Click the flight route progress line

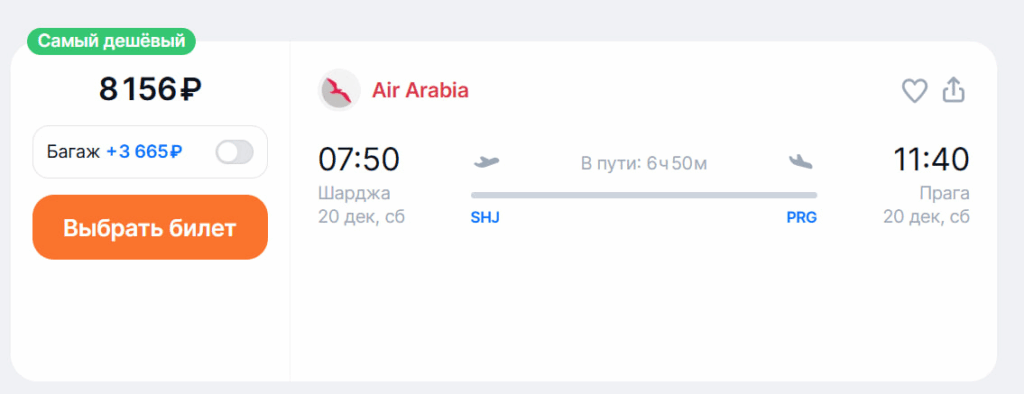pyautogui.click(x=644, y=195)
